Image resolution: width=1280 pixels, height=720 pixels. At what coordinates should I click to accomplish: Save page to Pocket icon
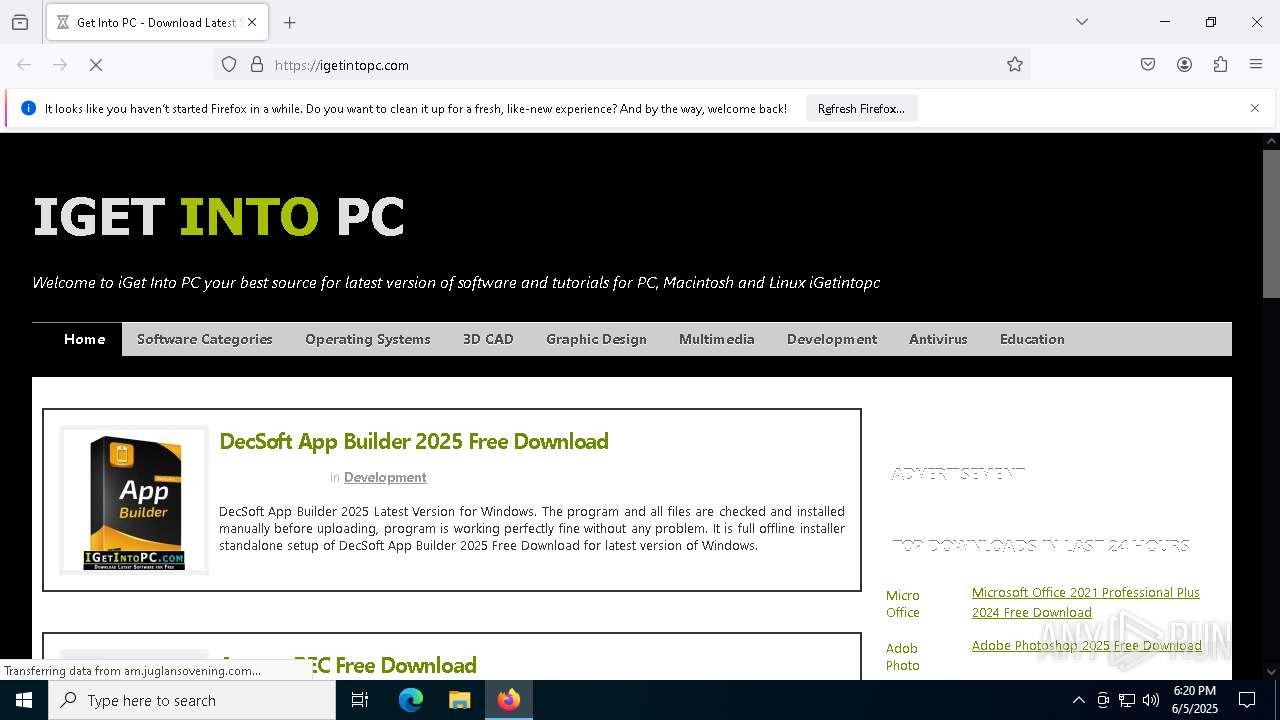coord(1148,65)
